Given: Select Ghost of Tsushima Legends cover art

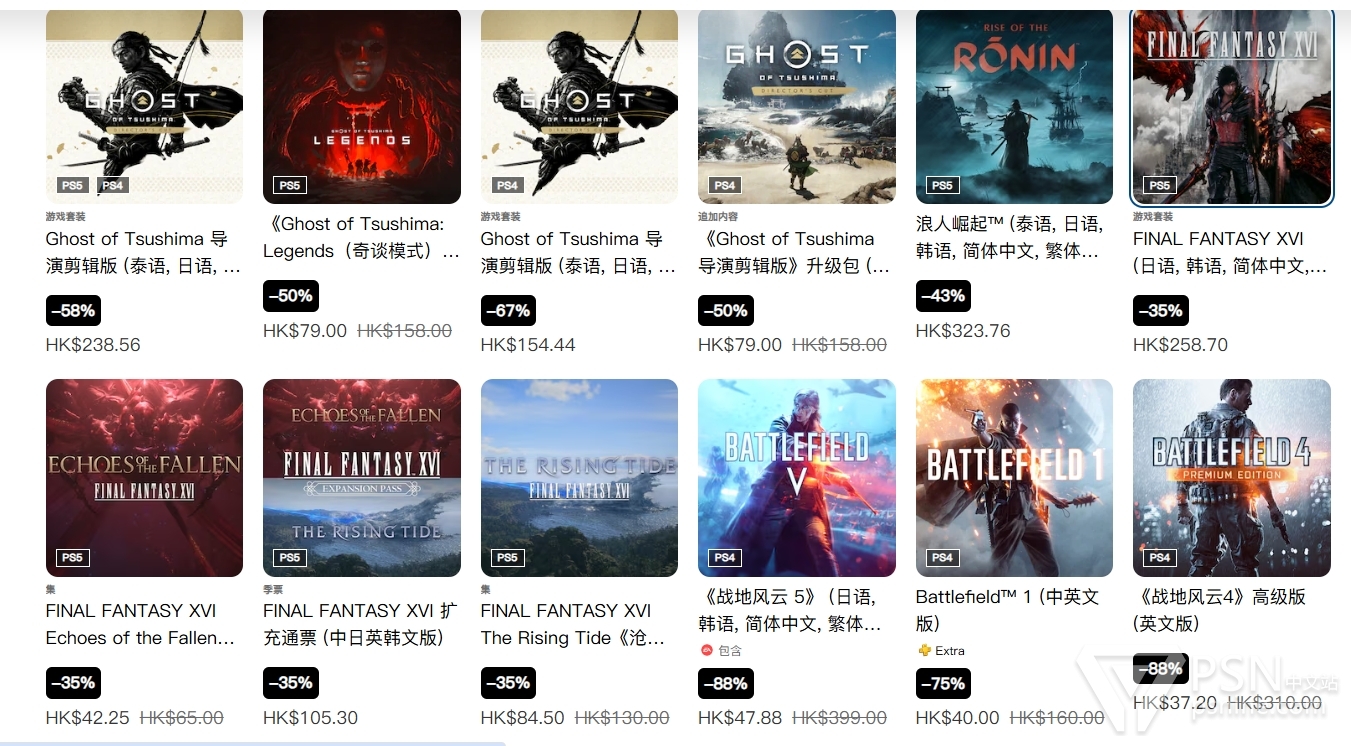Looking at the screenshot, I should 362,106.
